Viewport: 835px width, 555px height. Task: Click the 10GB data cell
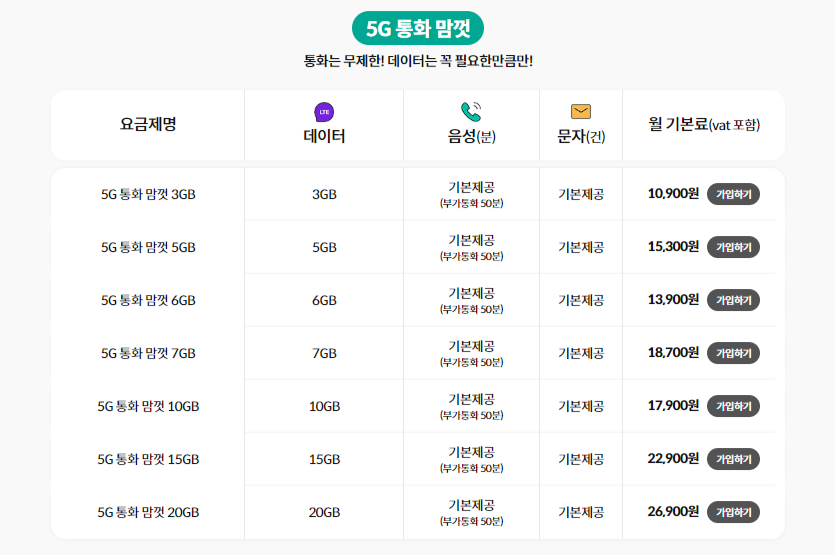coord(324,406)
